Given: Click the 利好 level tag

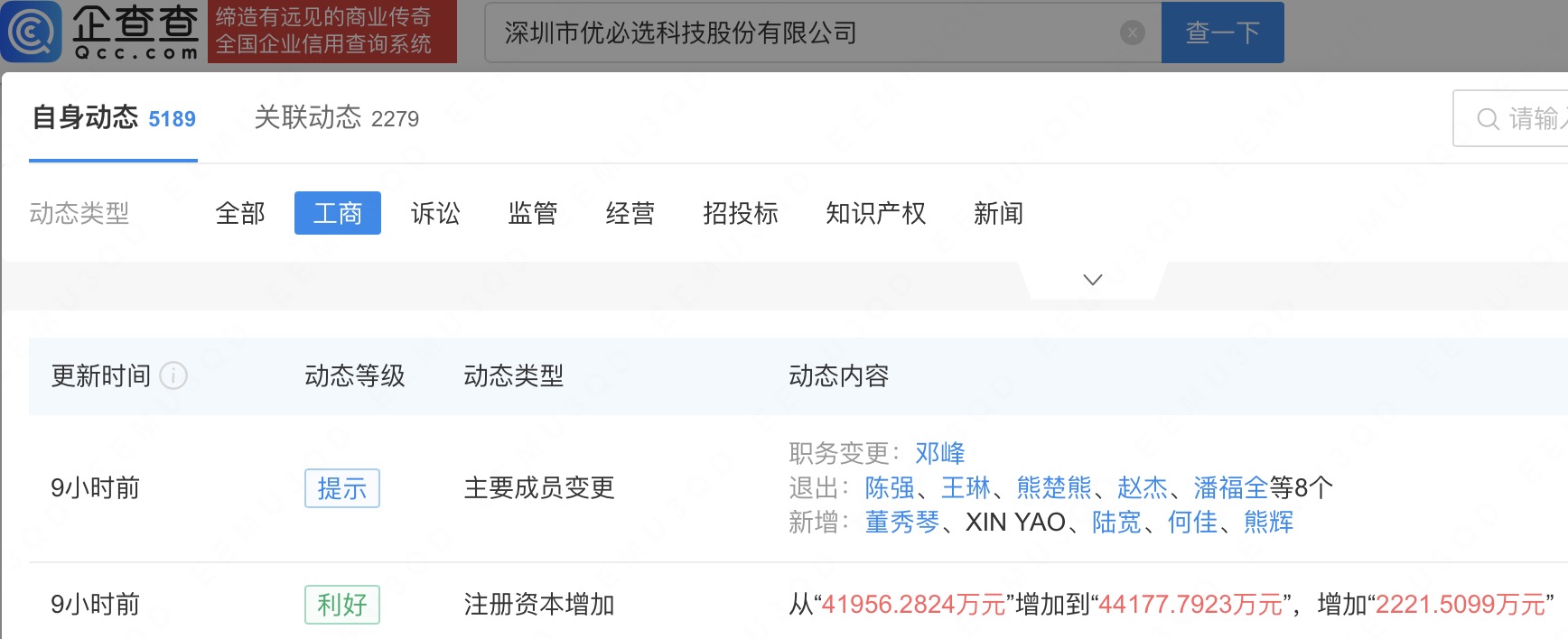Looking at the screenshot, I should click(342, 605).
